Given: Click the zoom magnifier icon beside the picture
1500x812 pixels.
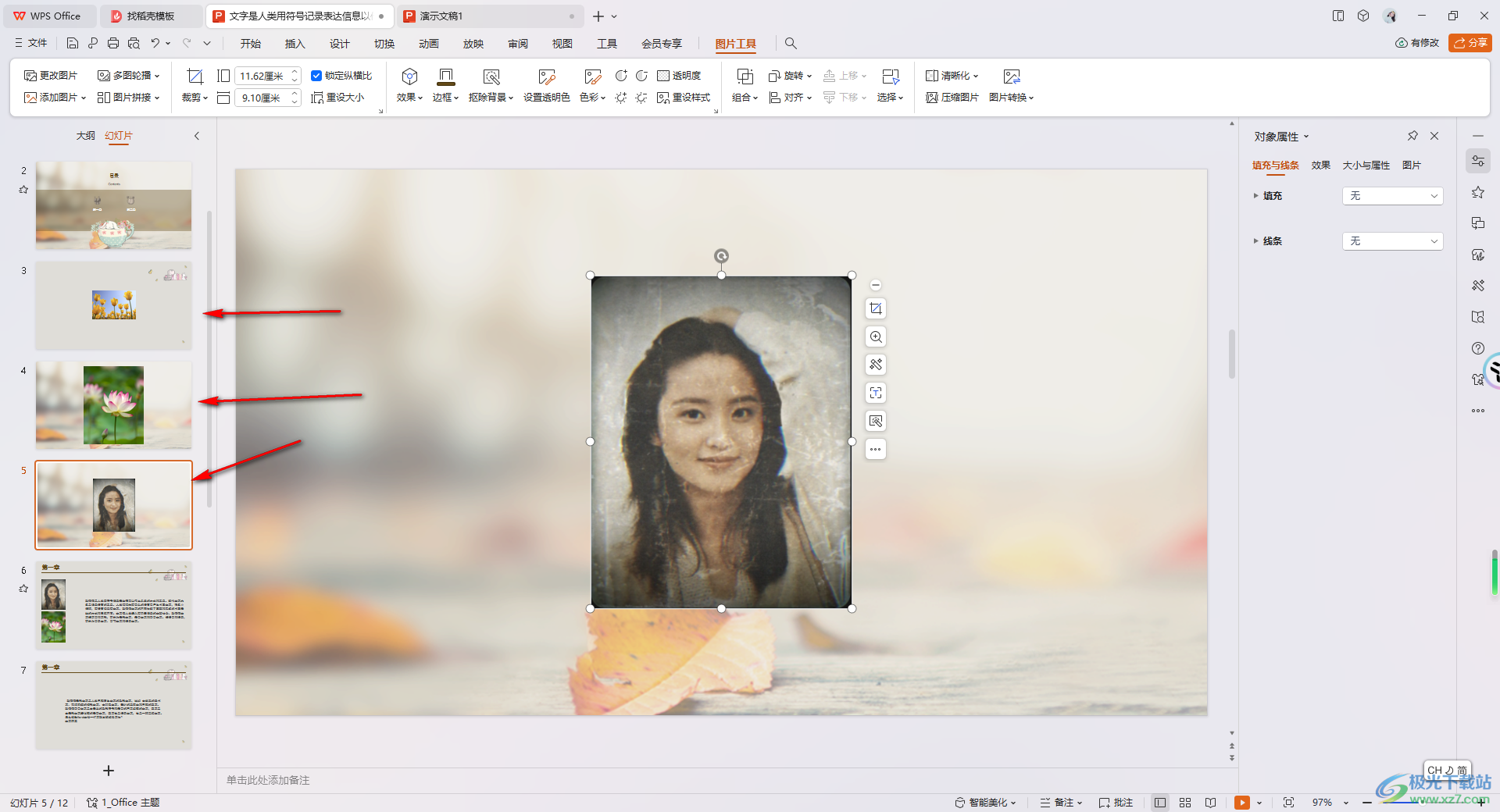Looking at the screenshot, I should [x=876, y=337].
